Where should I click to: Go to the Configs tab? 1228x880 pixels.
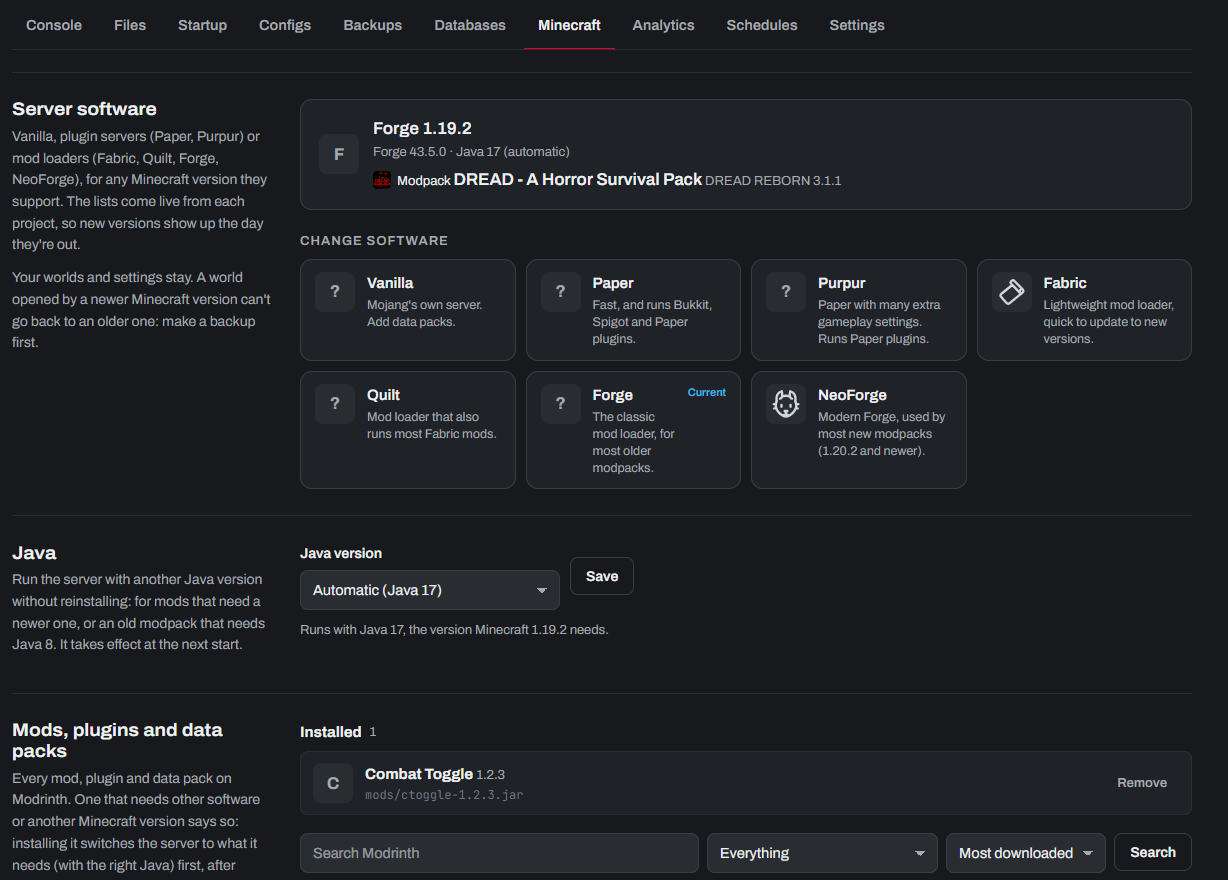click(x=285, y=25)
